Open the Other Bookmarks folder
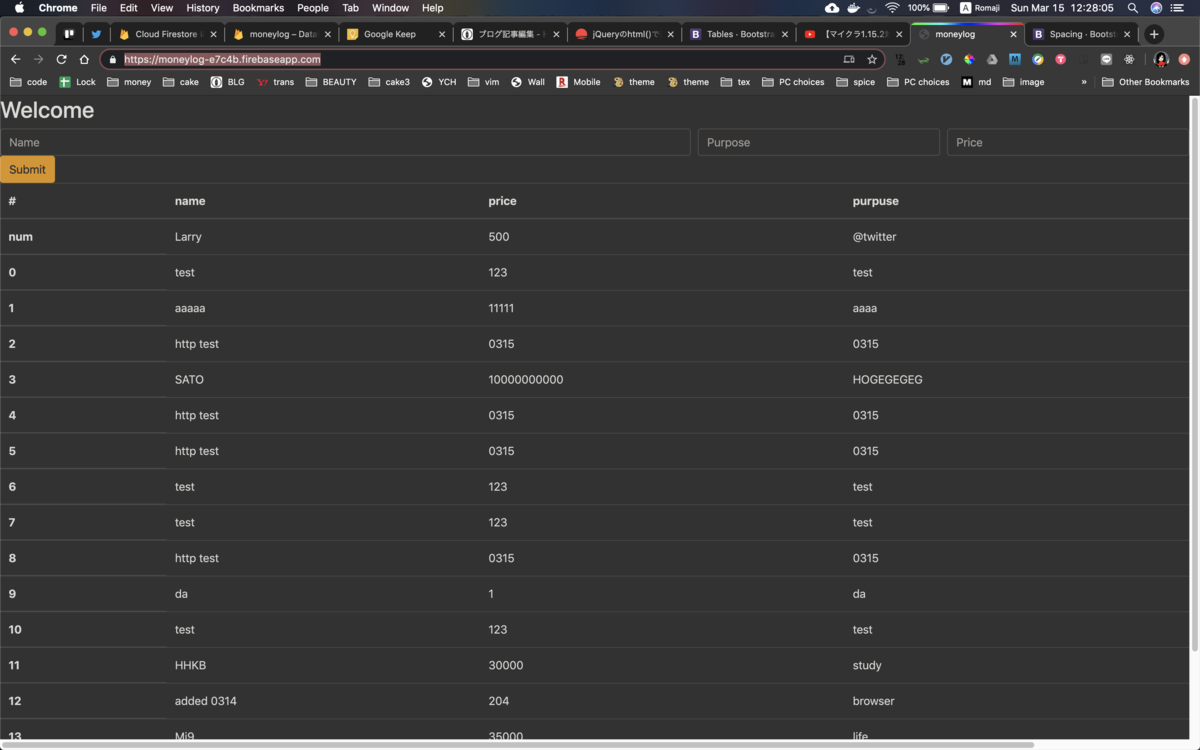Image resolution: width=1200 pixels, height=750 pixels. click(x=1146, y=82)
